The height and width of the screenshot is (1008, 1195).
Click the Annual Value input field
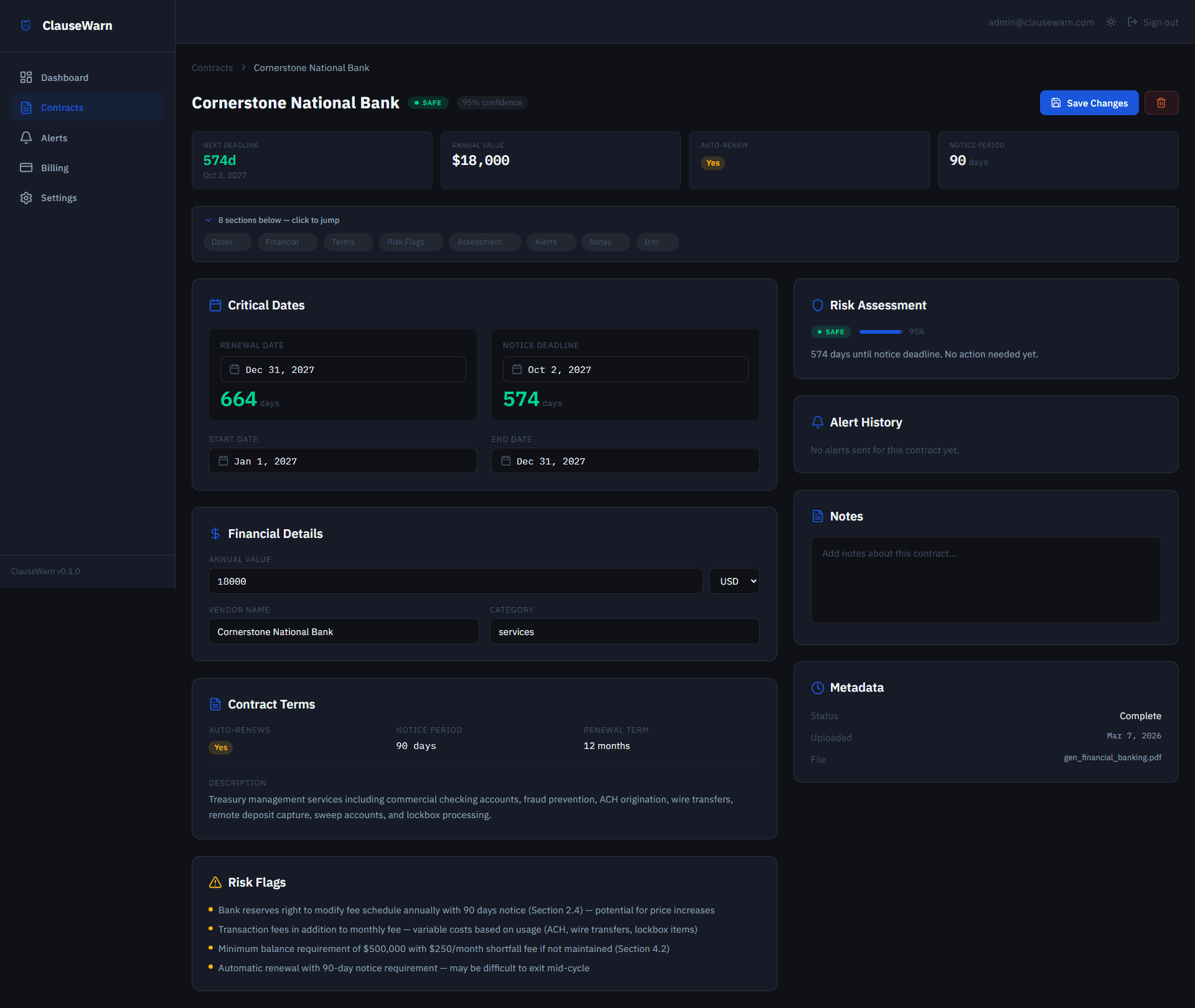455,581
